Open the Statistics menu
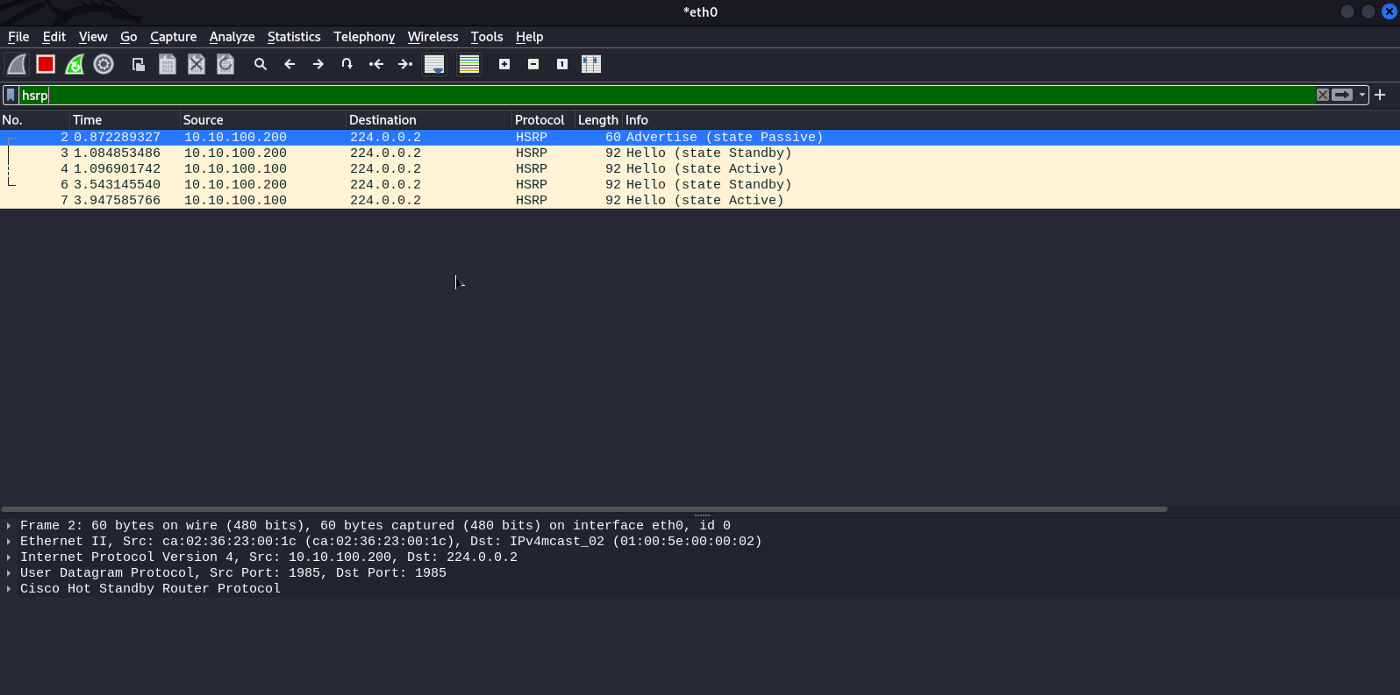This screenshot has width=1400, height=695. tap(293, 36)
